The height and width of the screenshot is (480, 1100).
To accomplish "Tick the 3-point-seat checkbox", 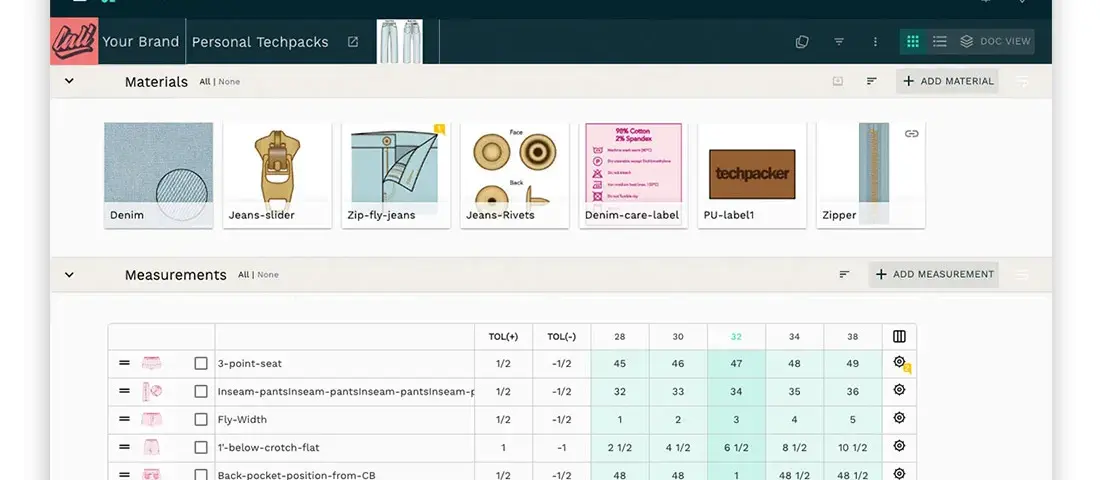I will tap(201, 364).
